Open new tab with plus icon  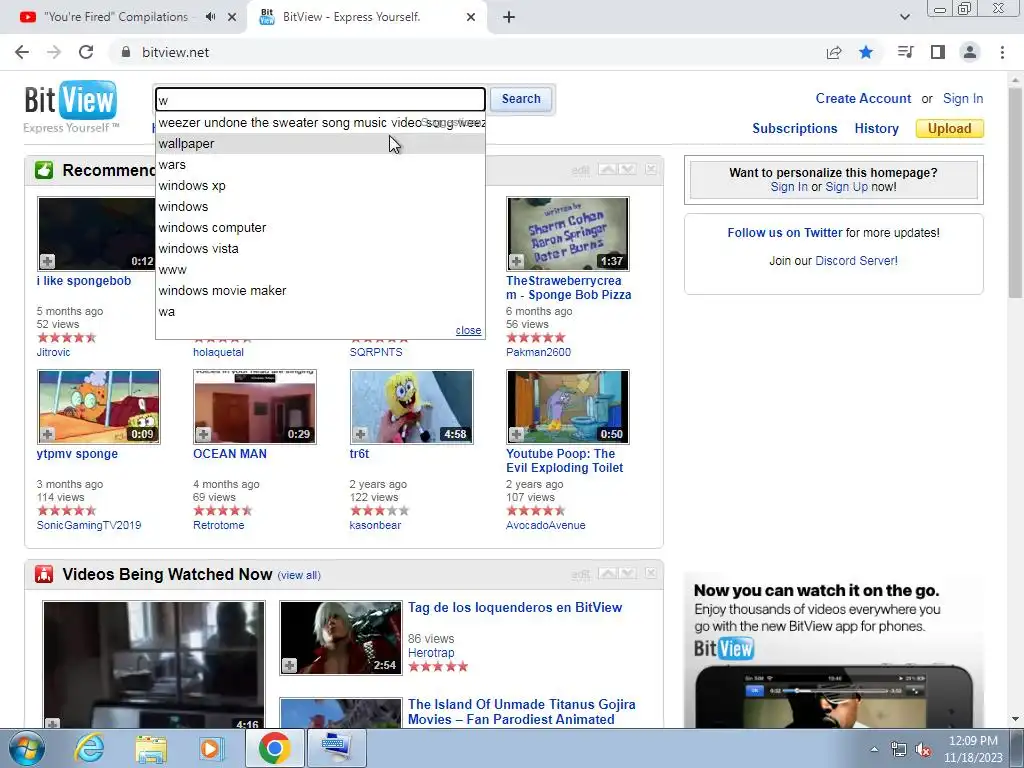tap(509, 17)
